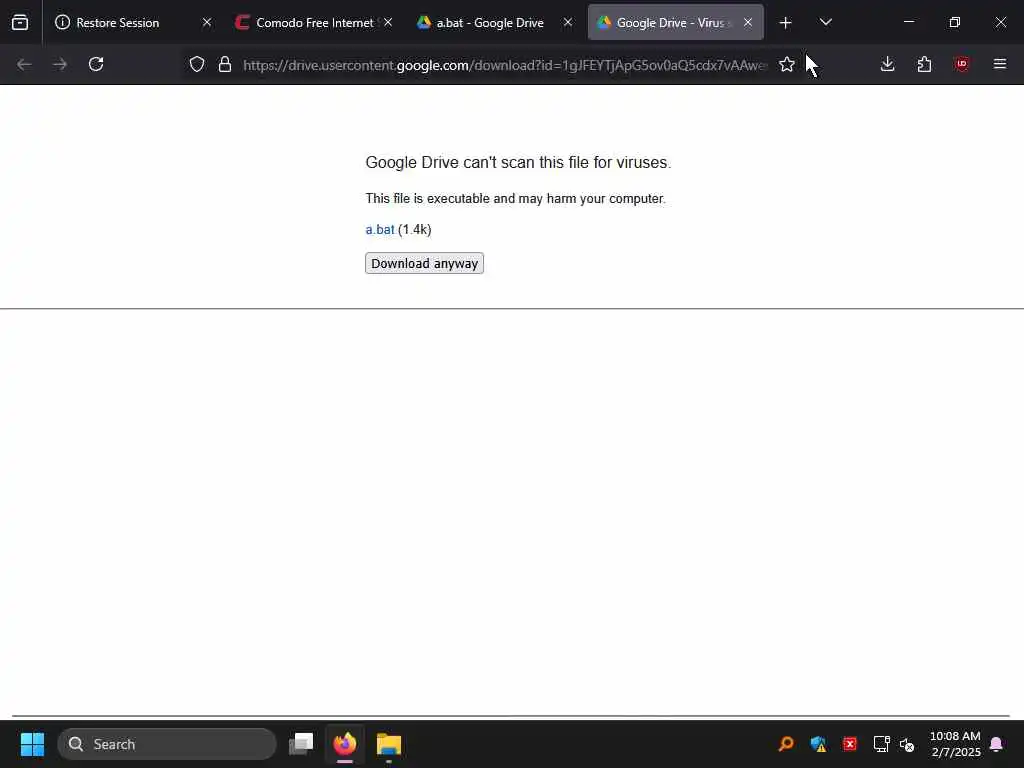Open a new tab with plus button
The height and width of the screenshot is (768, 1024).
tap(785, 23)
